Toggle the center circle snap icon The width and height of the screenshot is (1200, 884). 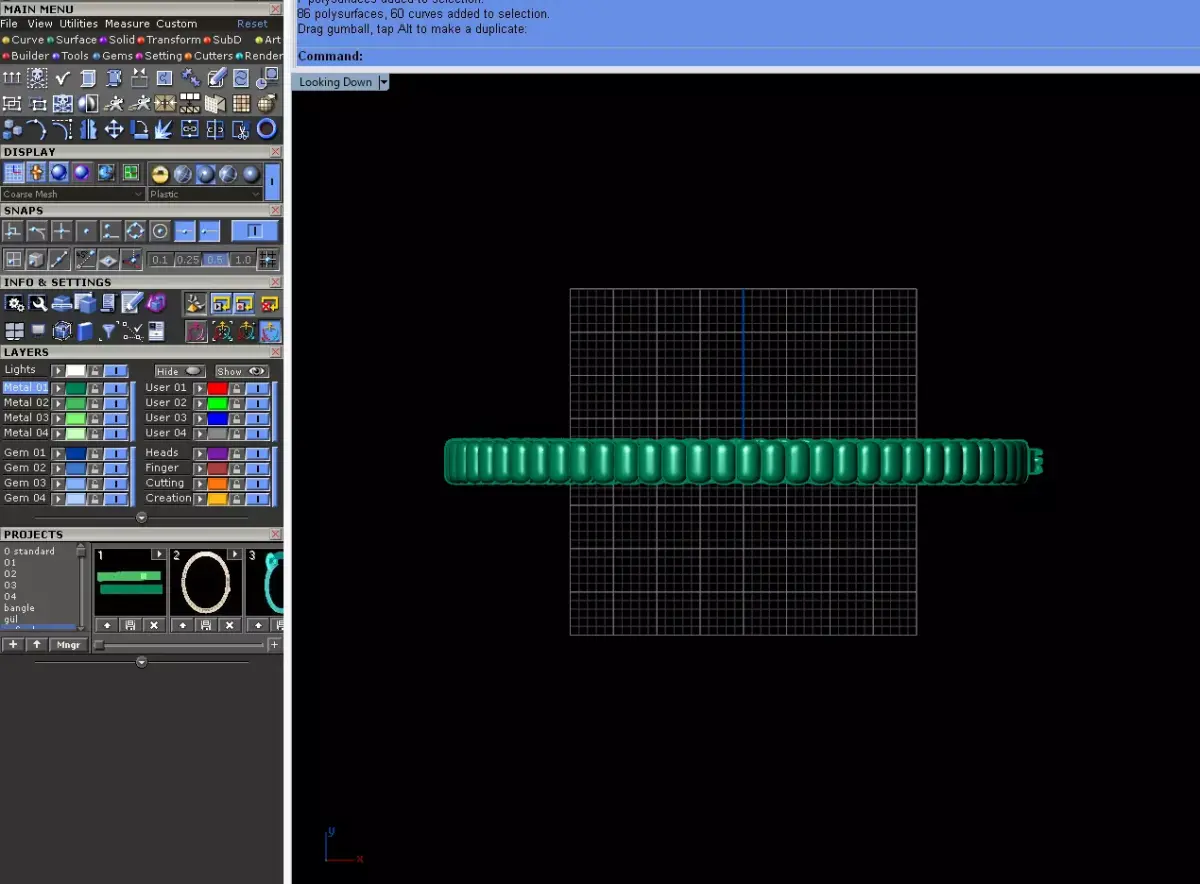[x=160, y=231]
